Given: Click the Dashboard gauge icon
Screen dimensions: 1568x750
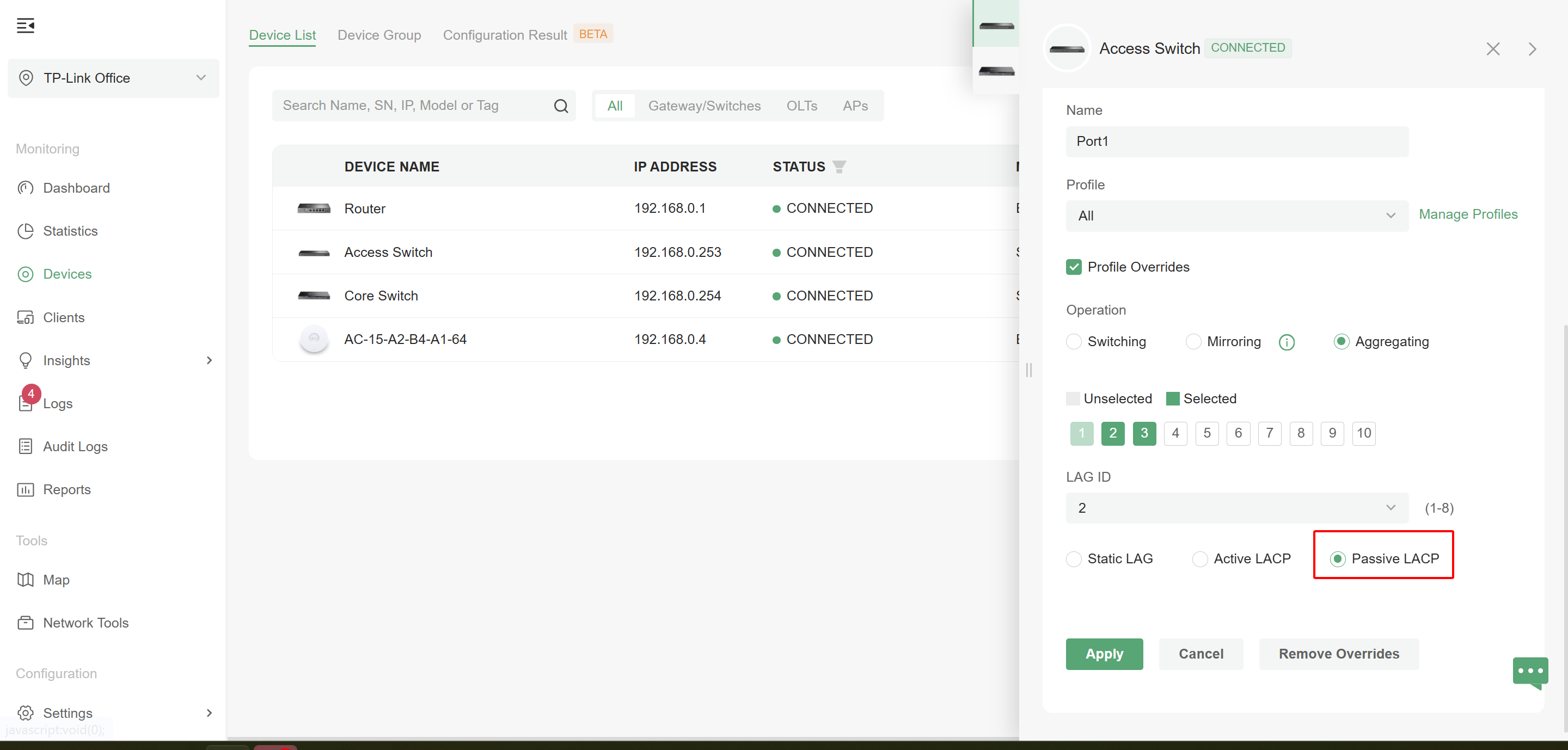Looking at the screenshot, I should tap(26, 188).
